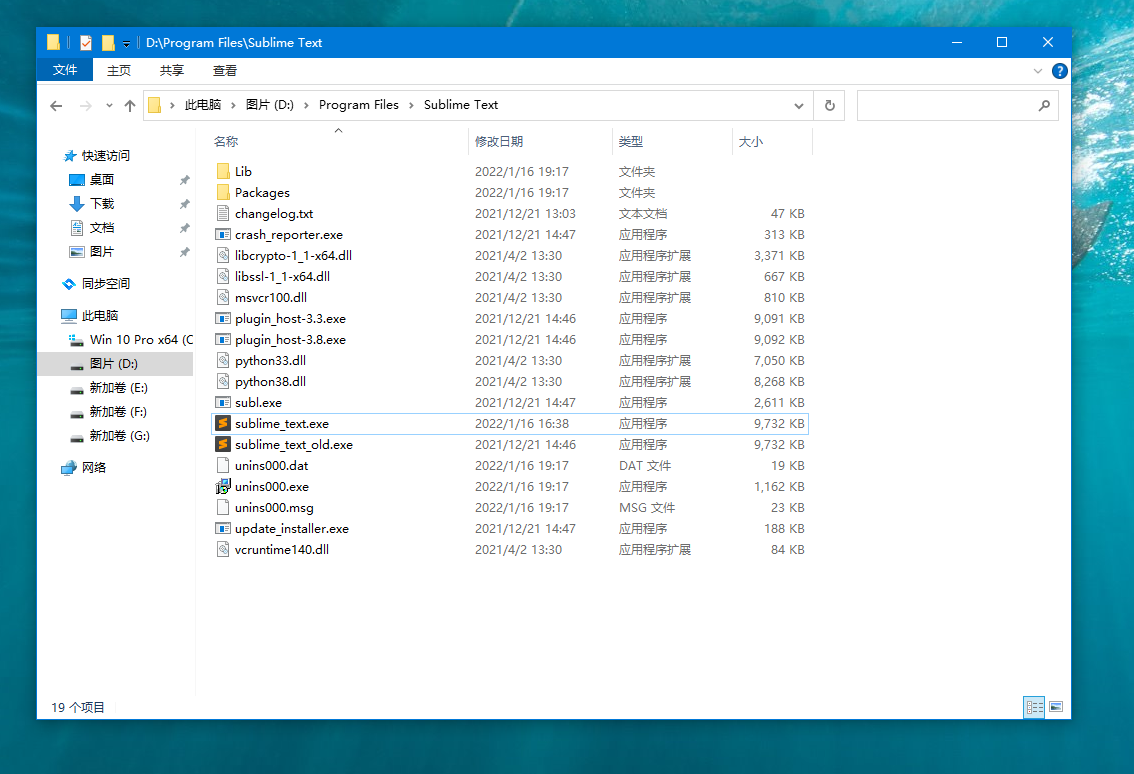1134x774 pixels.
Task: Select 新加卷 (E:) drive in sidebar
Action: 118,388
